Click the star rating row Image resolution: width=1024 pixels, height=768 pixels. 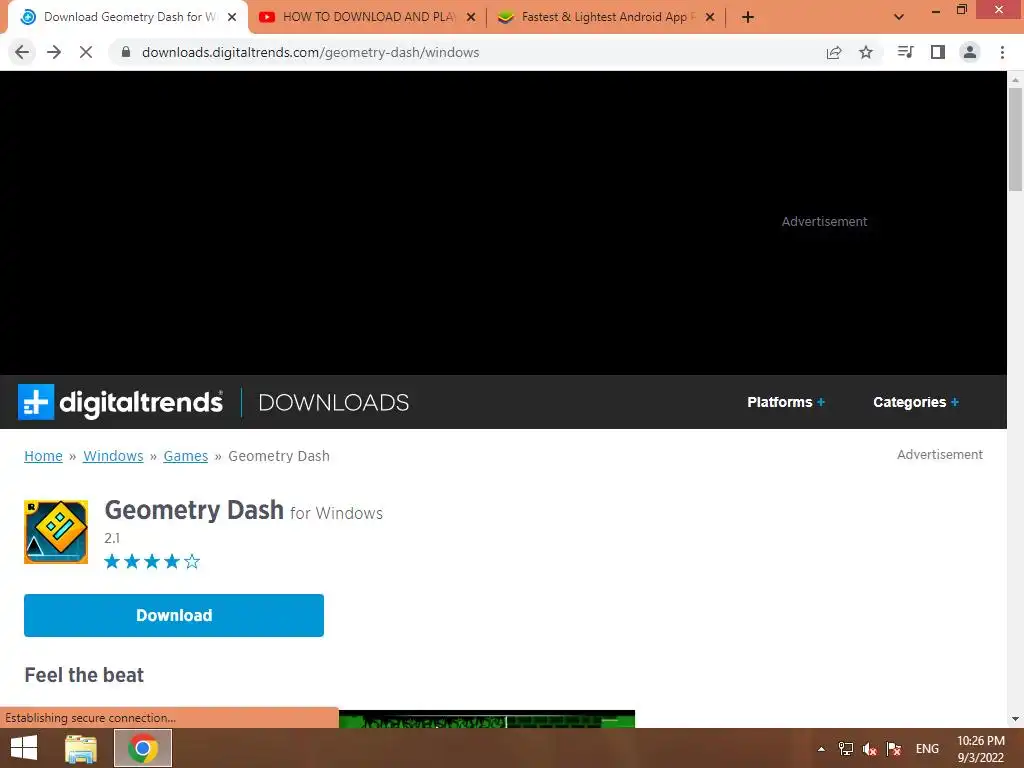click(x=152, y=562)
